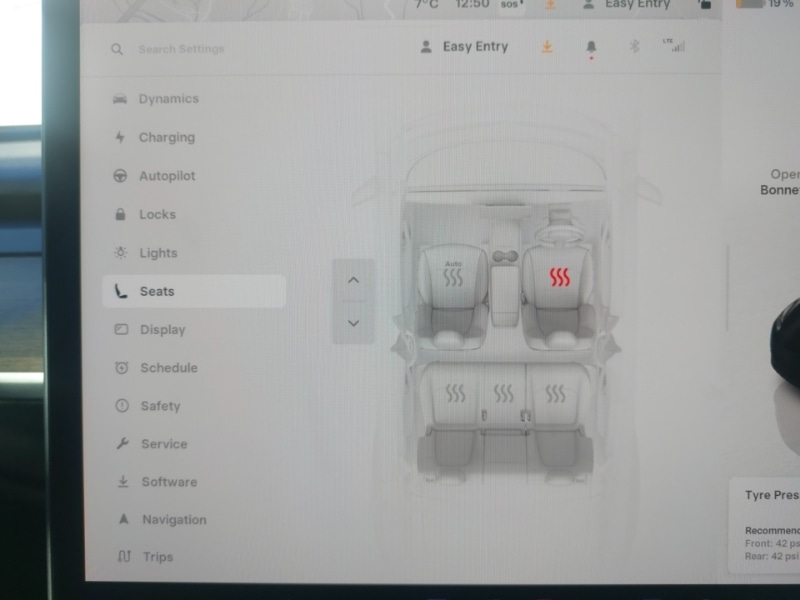Select the Seats menu entry
800x600 pixels.
coord(155,290)
